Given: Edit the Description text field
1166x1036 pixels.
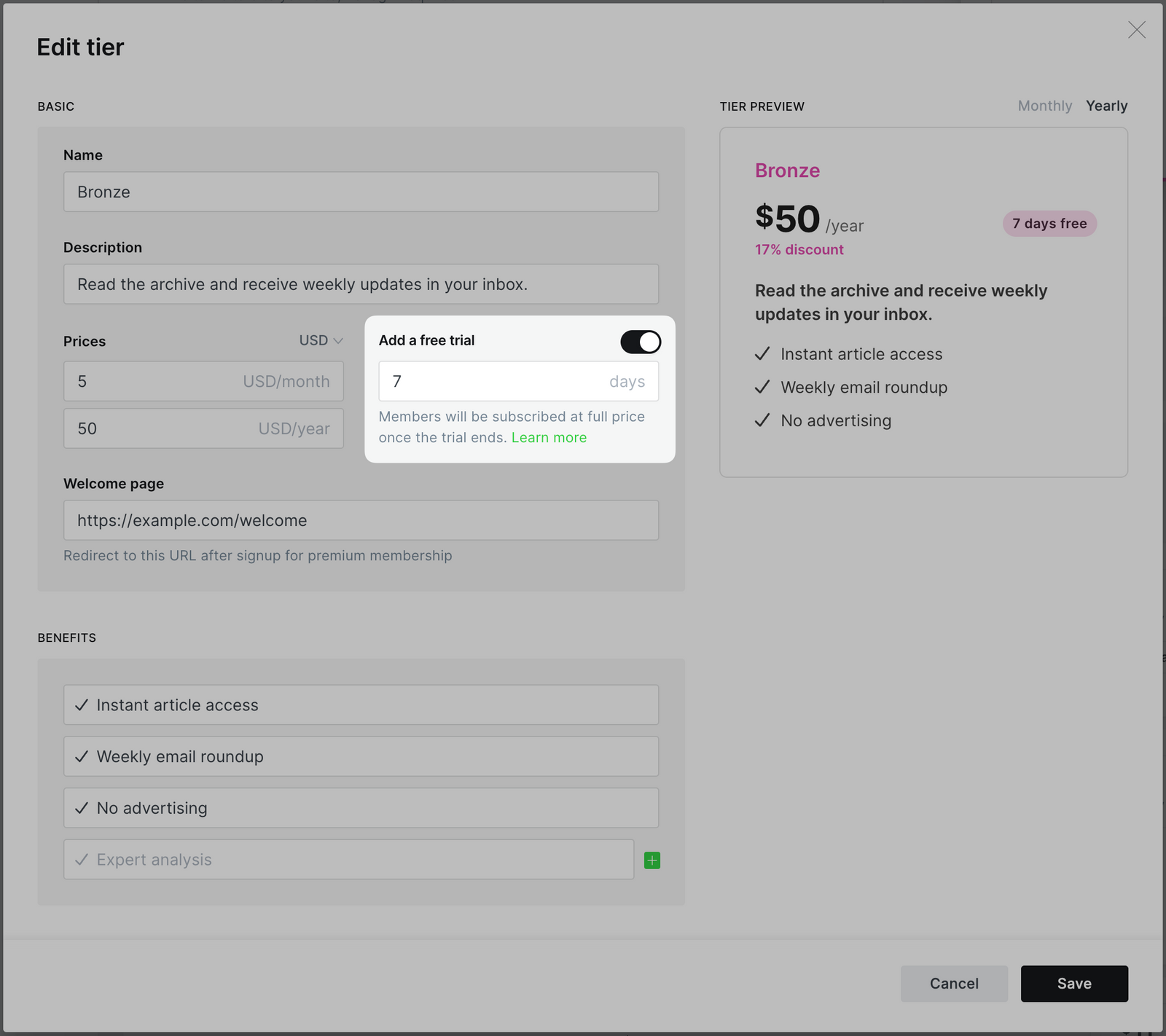Looking at the screenshot, I should pos(361,284).
